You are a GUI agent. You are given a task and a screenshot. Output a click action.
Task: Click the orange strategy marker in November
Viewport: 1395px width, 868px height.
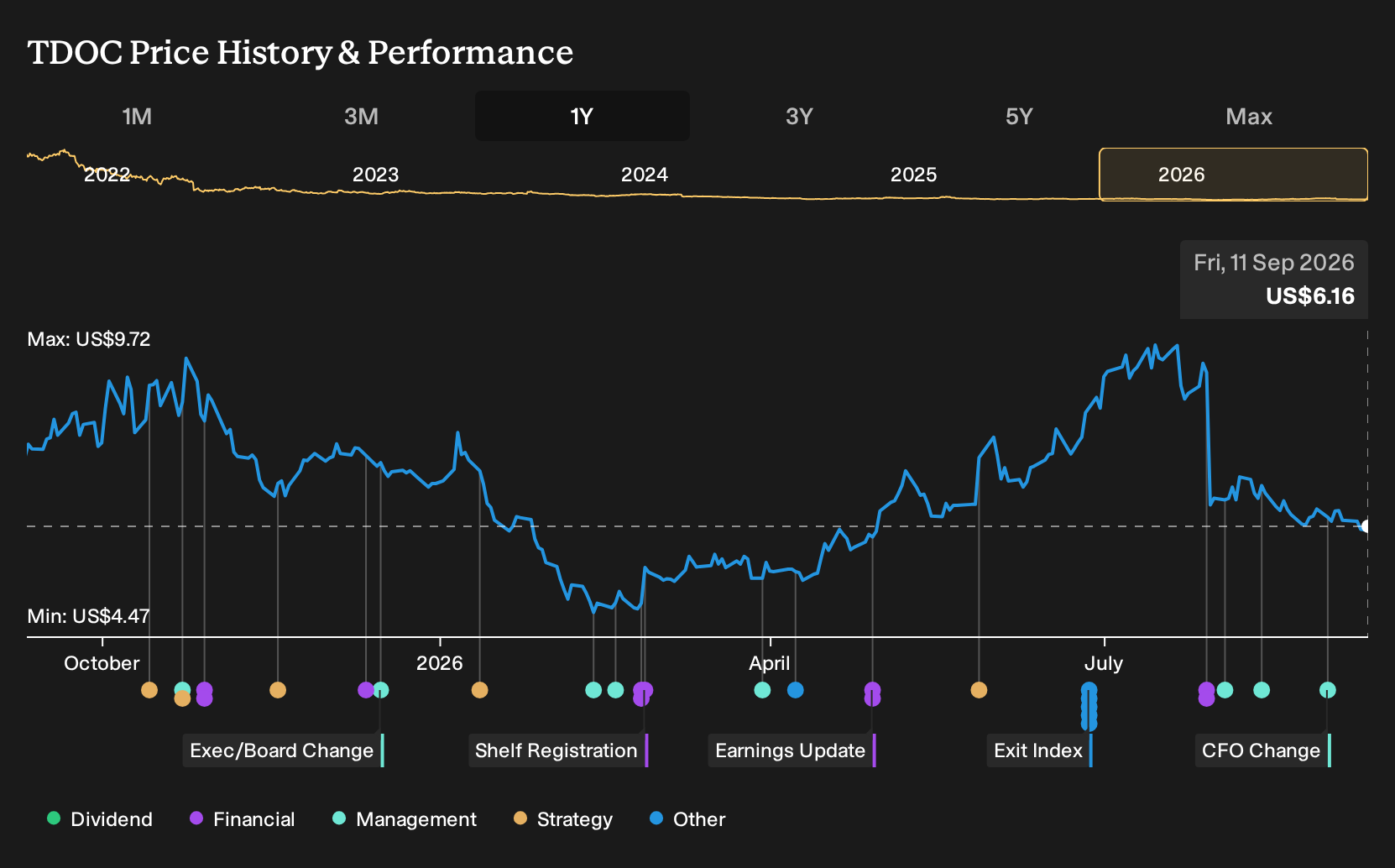278,690
